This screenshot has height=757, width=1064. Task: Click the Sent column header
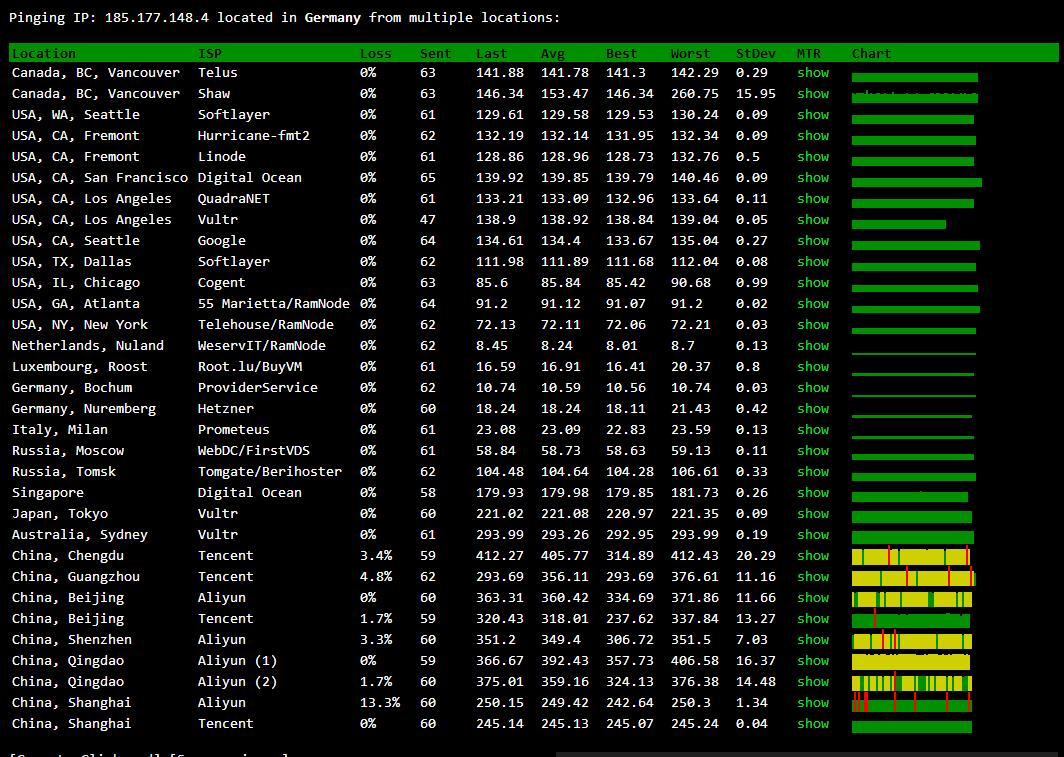(436, 54)
